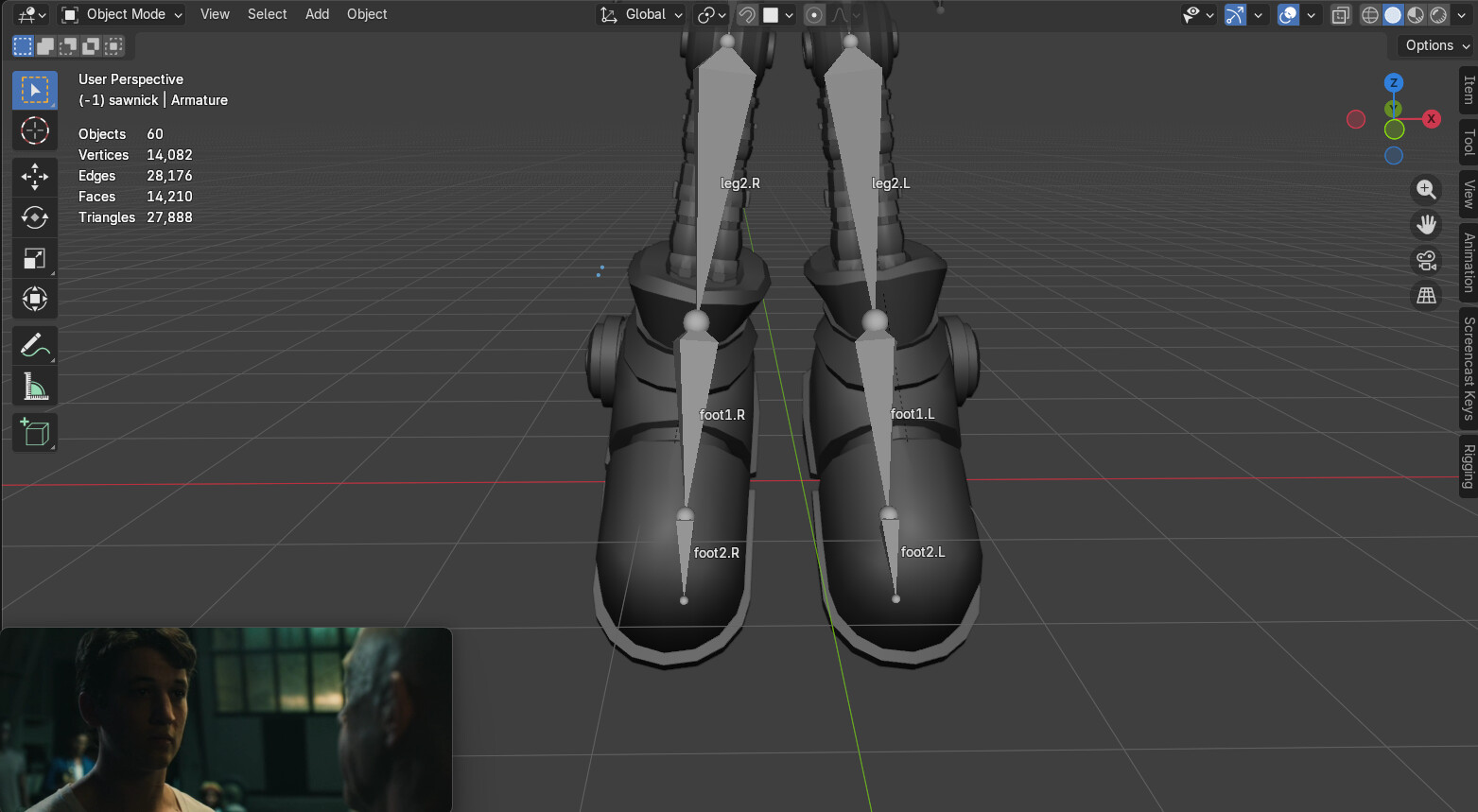Switch to solid shading

pyautogui.click(x=1393, y=14)
